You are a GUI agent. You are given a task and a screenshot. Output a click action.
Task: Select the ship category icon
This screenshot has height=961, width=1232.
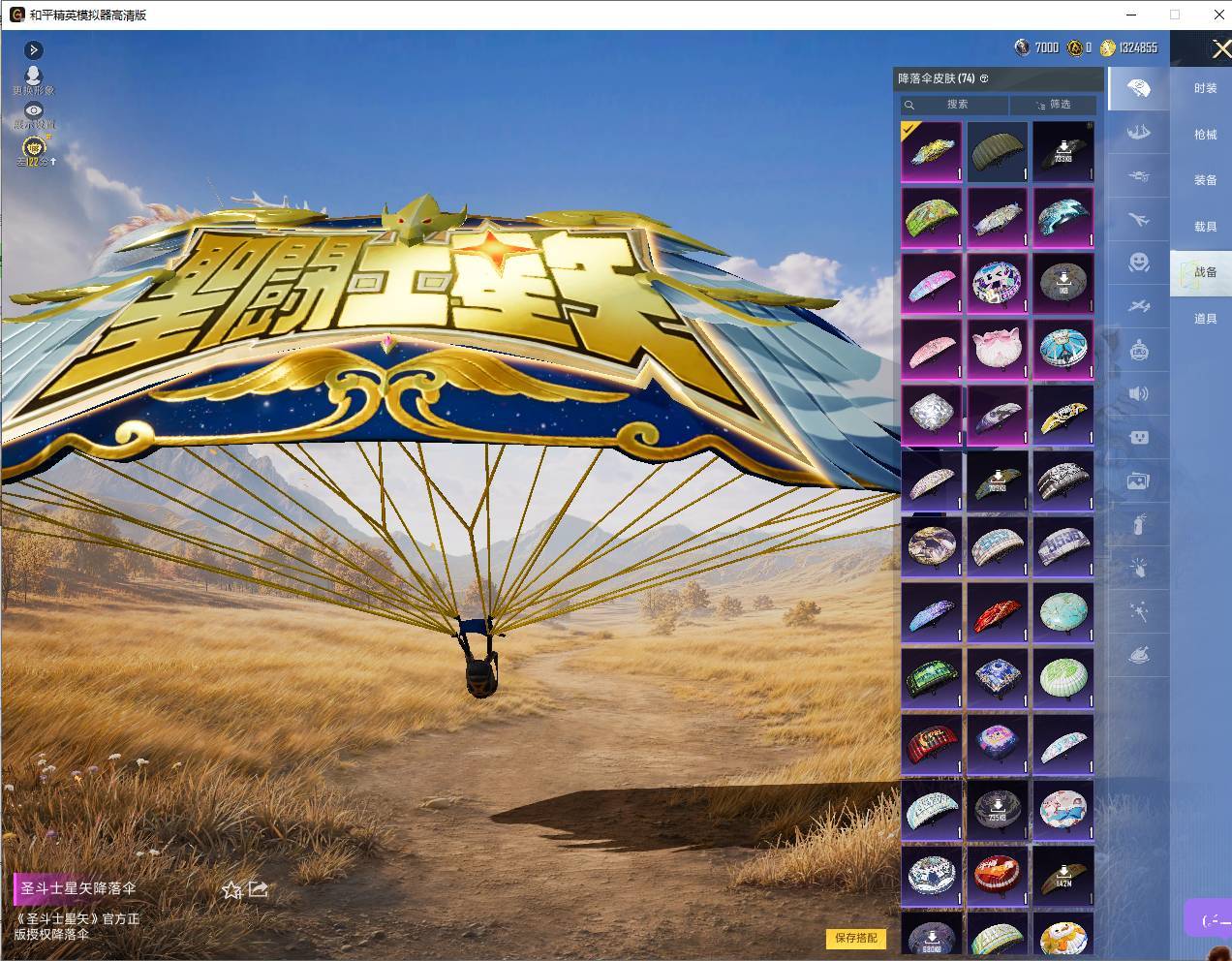[1139, 132]
